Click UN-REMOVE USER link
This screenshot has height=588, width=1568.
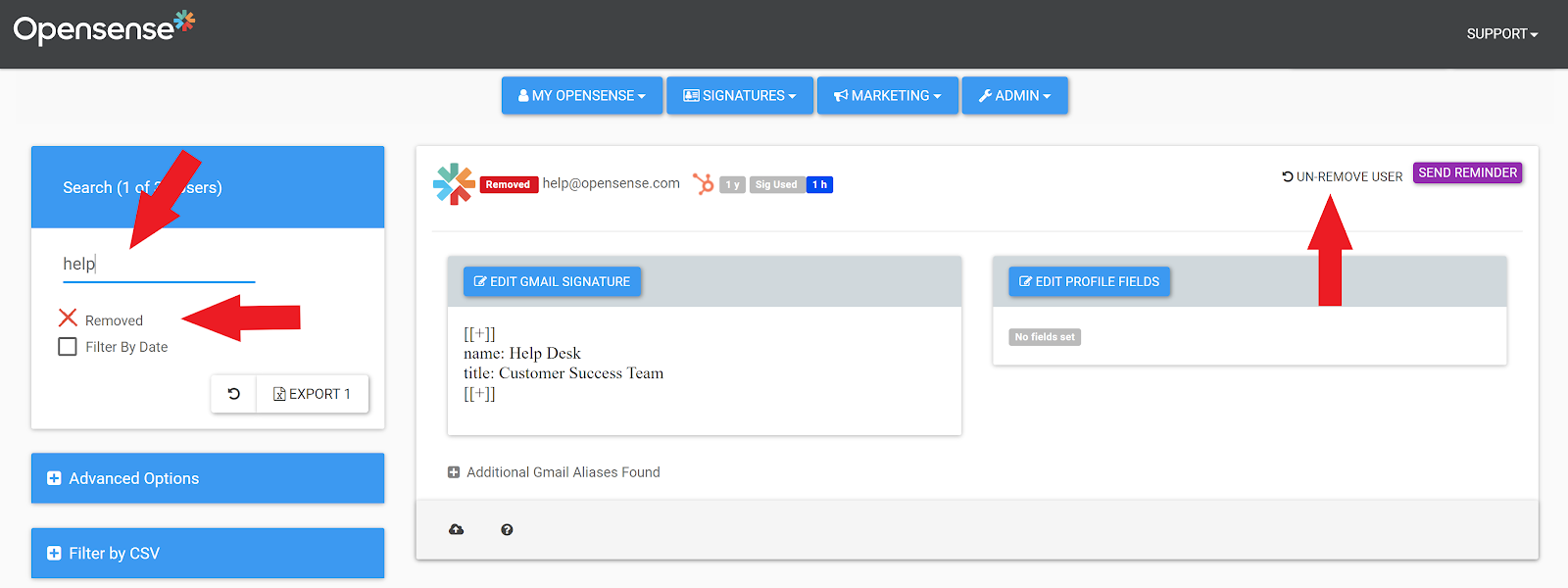(1343, 176)
